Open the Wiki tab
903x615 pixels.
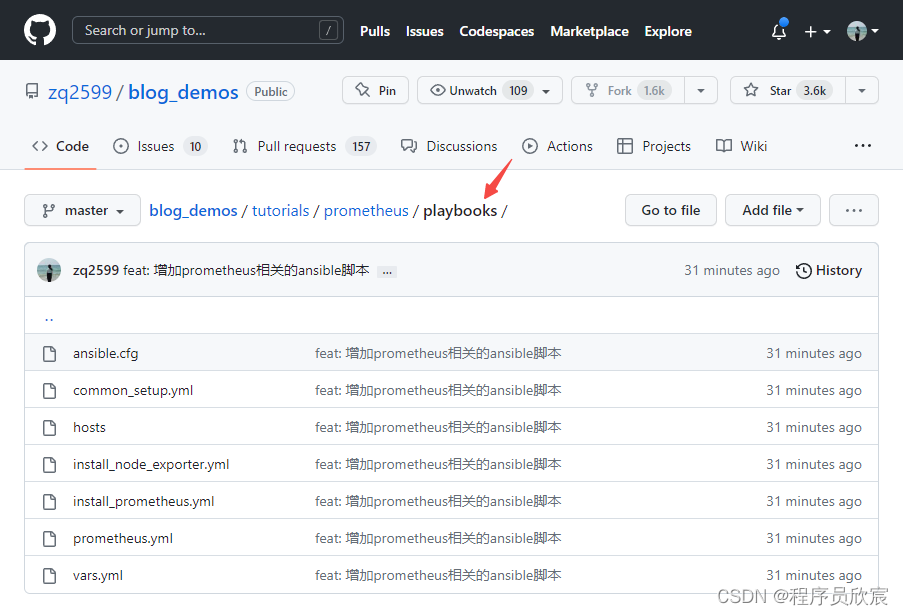(742, 146)
